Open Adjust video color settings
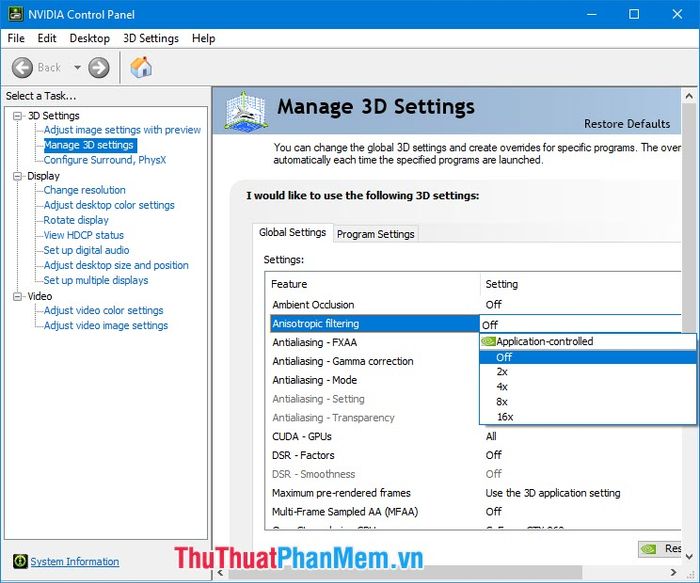 104,310
